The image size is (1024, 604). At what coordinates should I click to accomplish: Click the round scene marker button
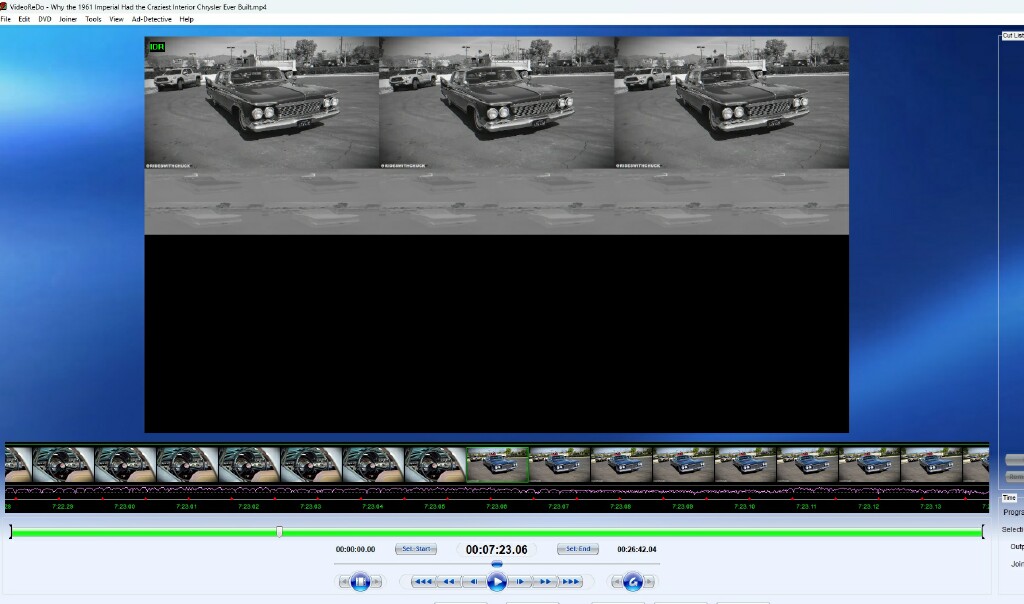[x=361, y=581]
